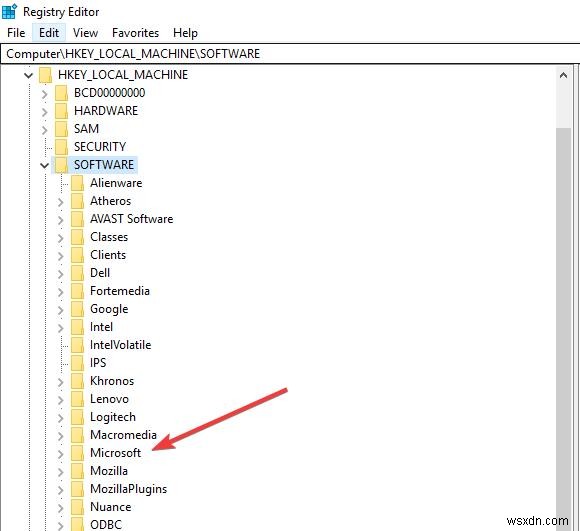Open the Help menu
Screen dimensions: 580x531
point(185,33)
